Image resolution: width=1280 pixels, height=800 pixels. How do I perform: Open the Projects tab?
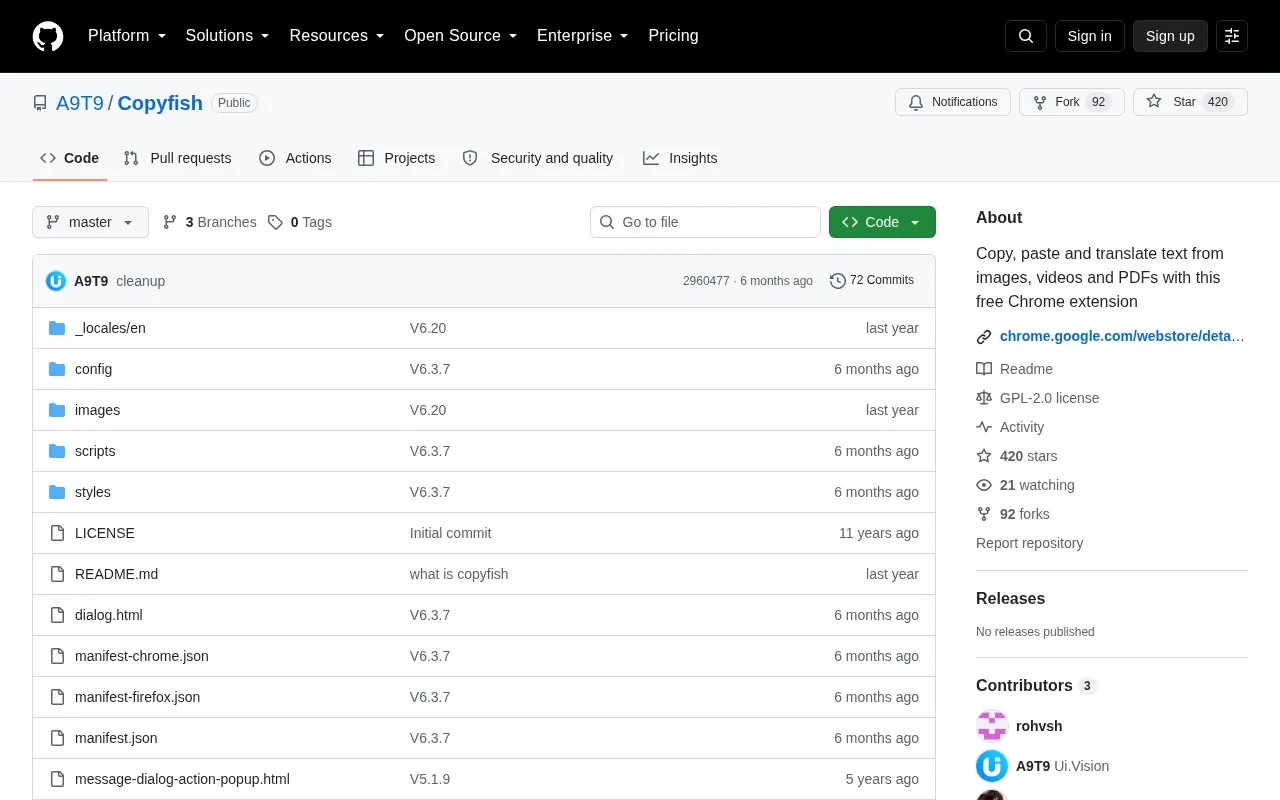coord(397,158)
